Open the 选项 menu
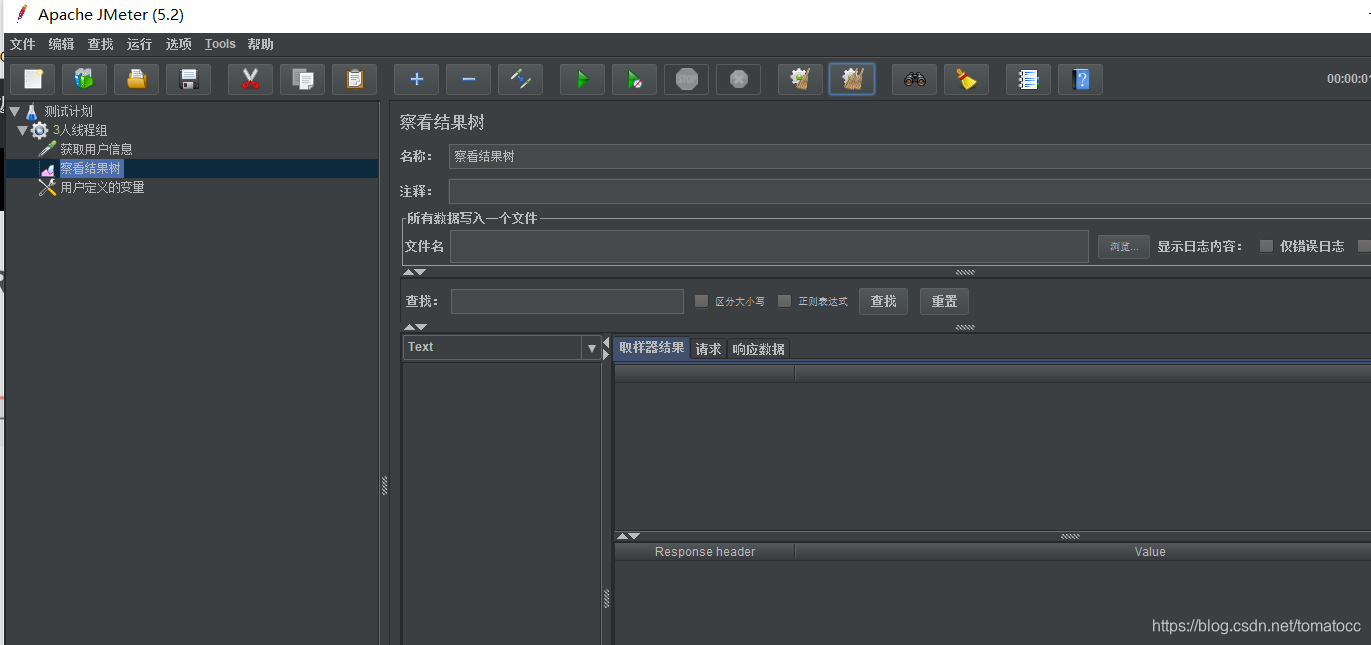This screenshot has height=645, width=1371. click(178, 44)
